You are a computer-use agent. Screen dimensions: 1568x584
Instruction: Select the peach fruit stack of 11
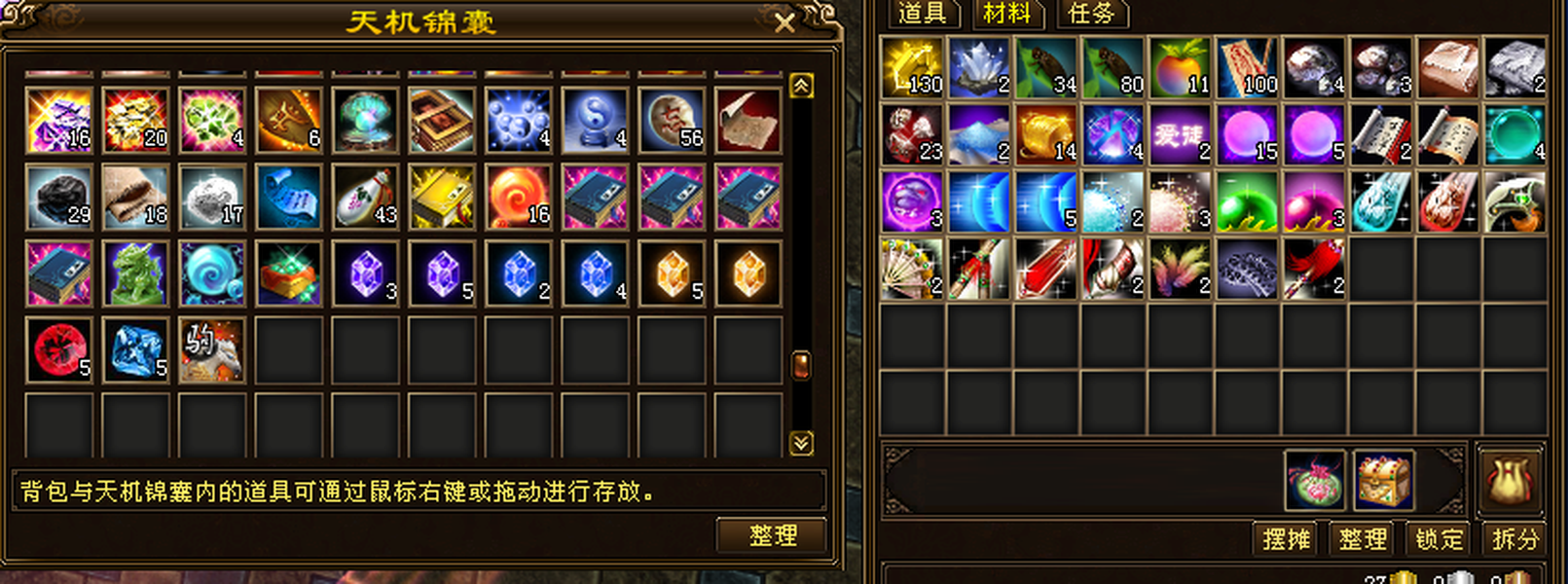1181,68
